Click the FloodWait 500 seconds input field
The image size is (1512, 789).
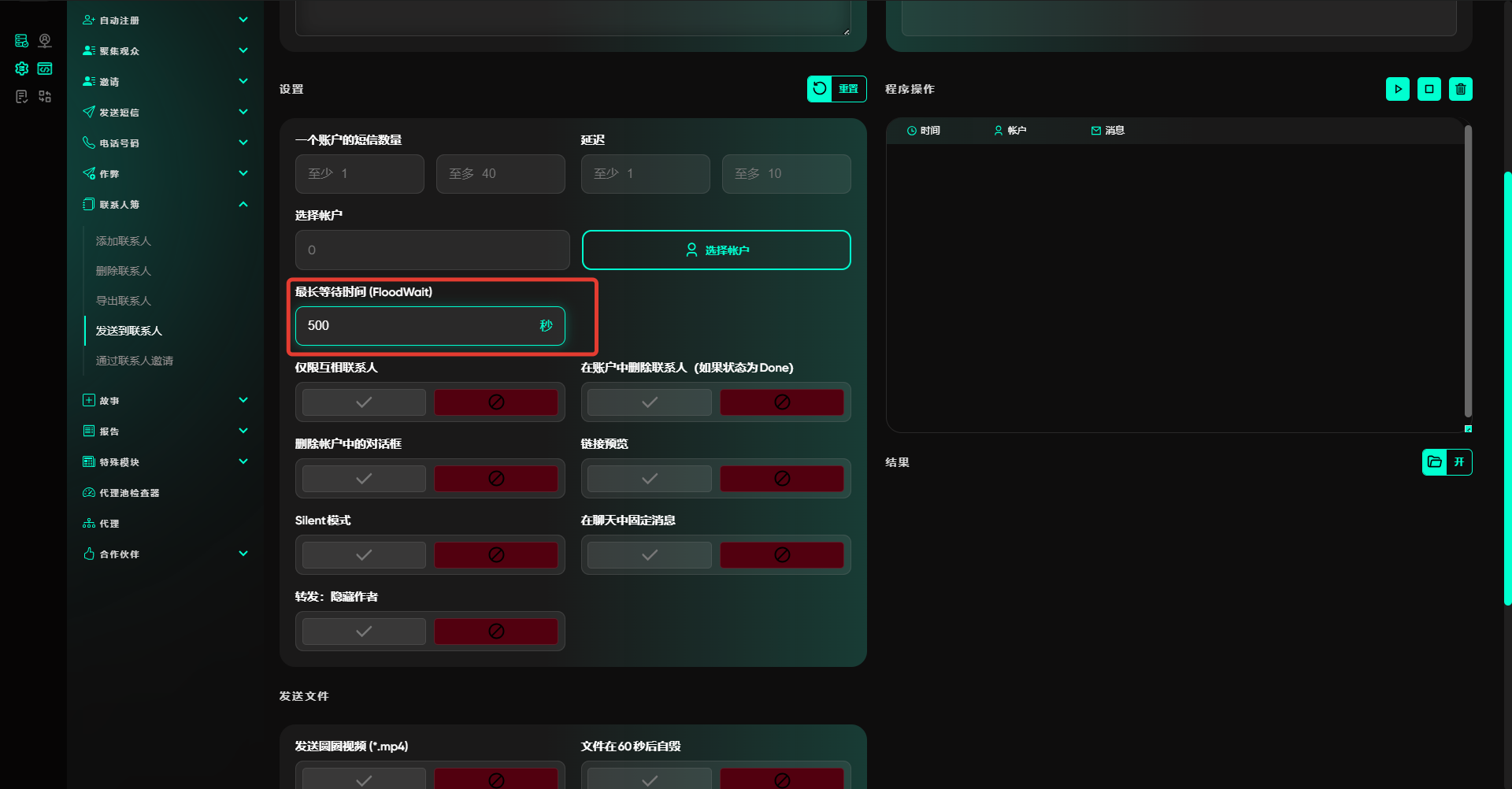pyautogui.click(x=417, y=326)
